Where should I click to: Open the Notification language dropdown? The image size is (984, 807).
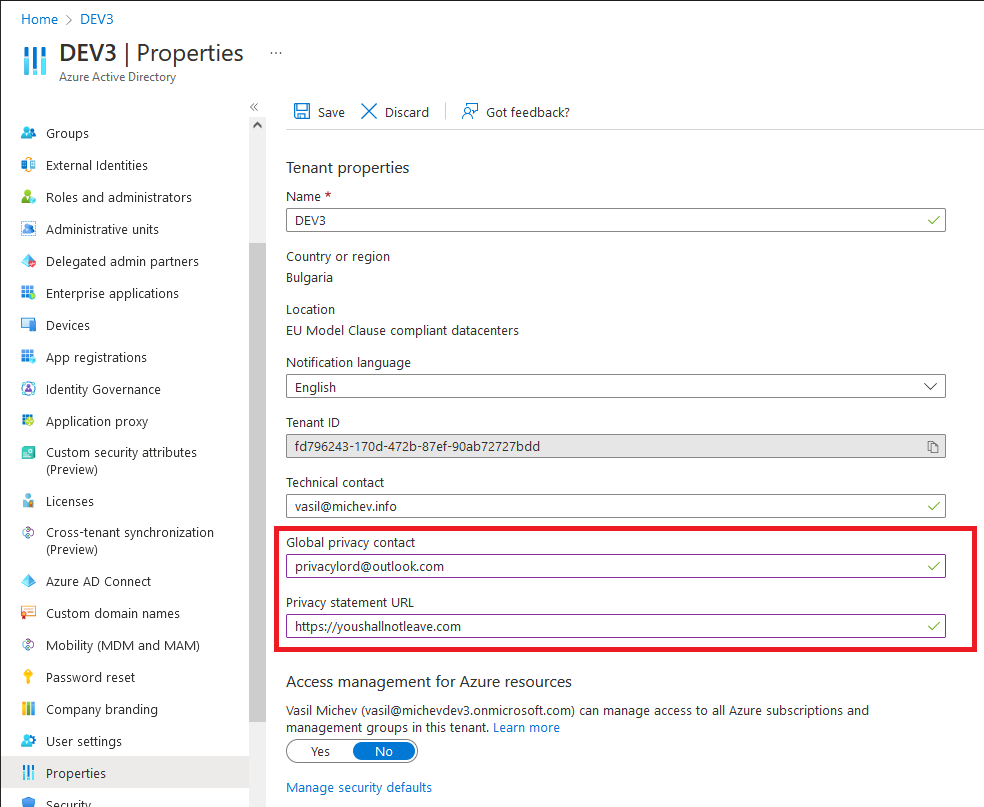click(615, 387)
